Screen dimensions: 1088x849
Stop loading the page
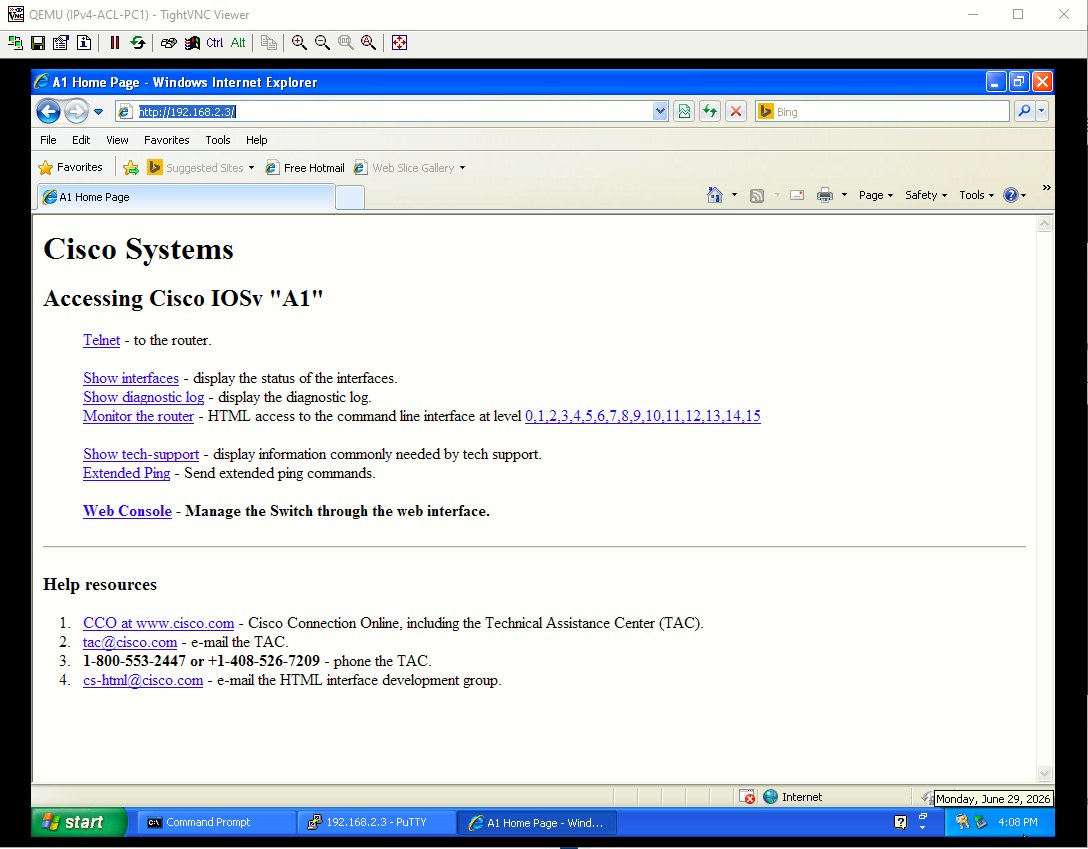click(x=736, y=111)
